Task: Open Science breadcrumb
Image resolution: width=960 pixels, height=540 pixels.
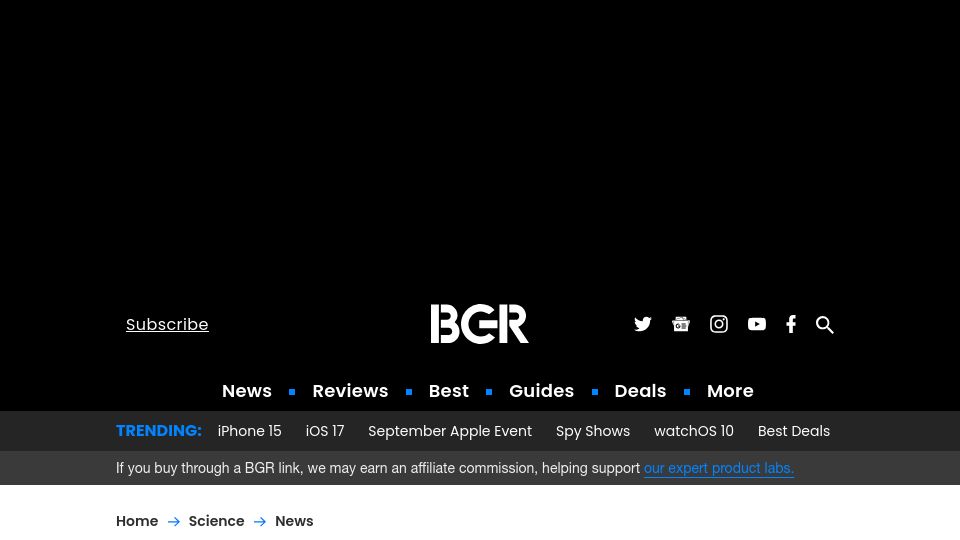Action: click(x=216, y=521)
